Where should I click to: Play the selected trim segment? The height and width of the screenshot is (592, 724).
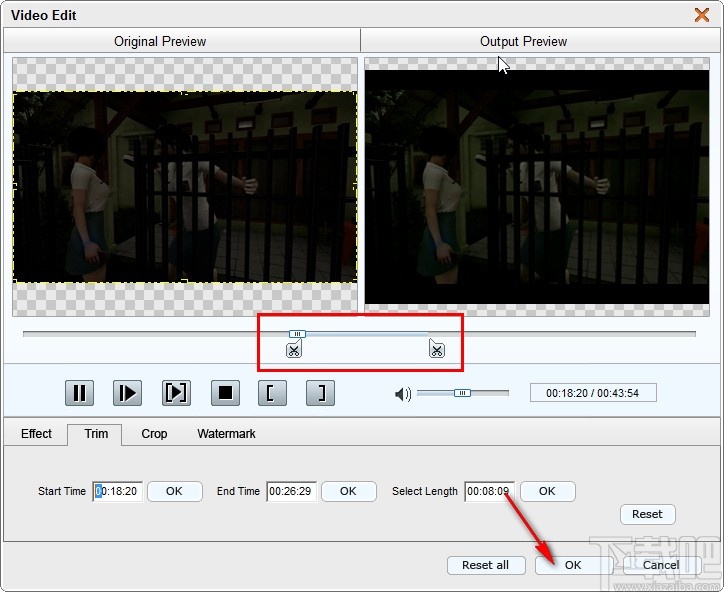pos(176,393)
